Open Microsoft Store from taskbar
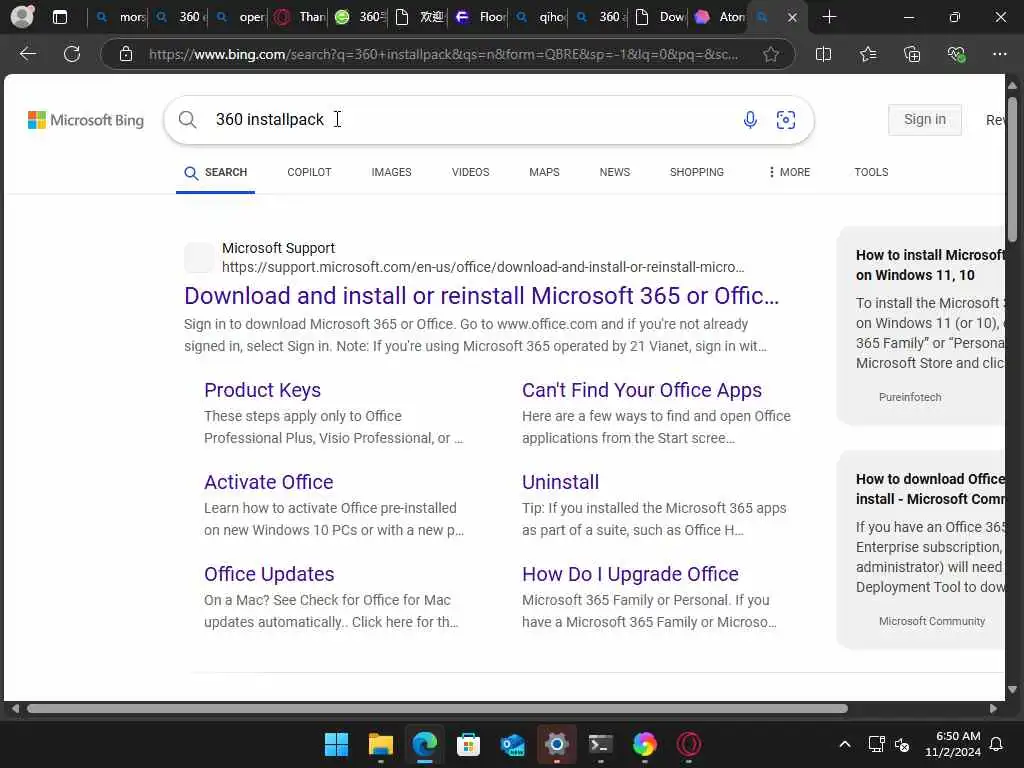The width and height of the screenshot is (1024, 768). click(468, 744)
